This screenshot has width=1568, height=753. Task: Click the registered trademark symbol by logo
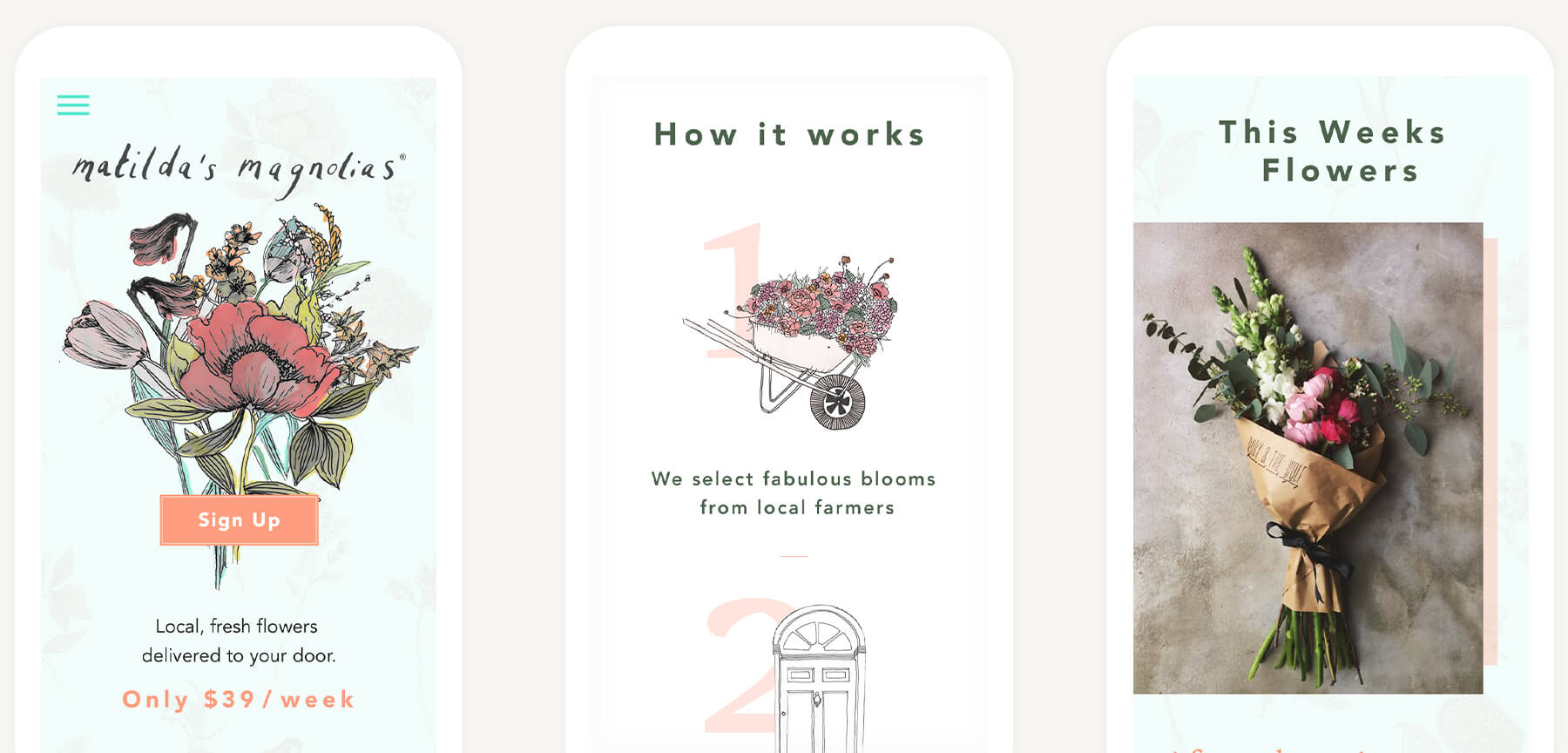[402, 157]
